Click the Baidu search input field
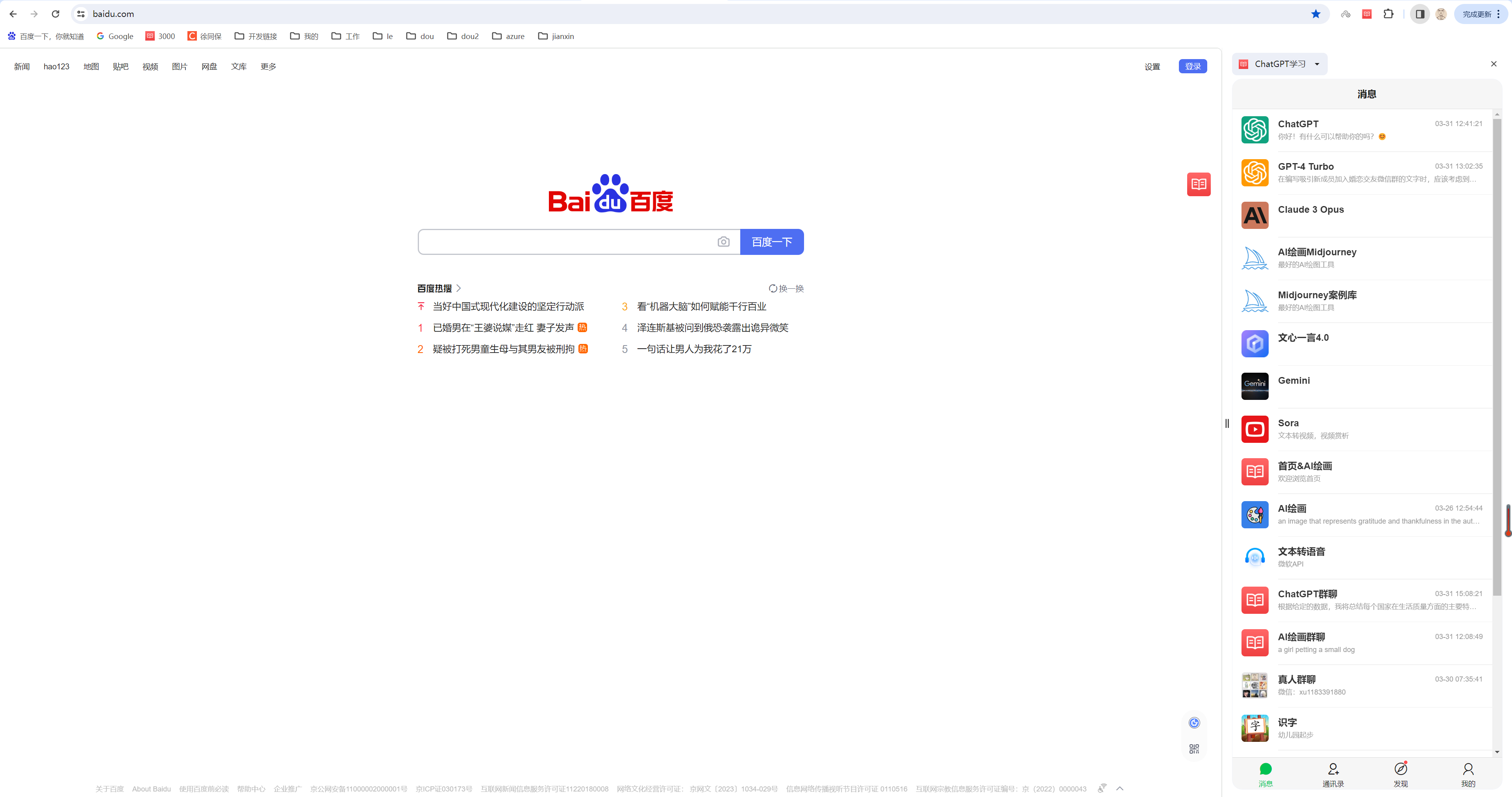This screenshot has height=797, width=1512. click(x=567, y=242)
